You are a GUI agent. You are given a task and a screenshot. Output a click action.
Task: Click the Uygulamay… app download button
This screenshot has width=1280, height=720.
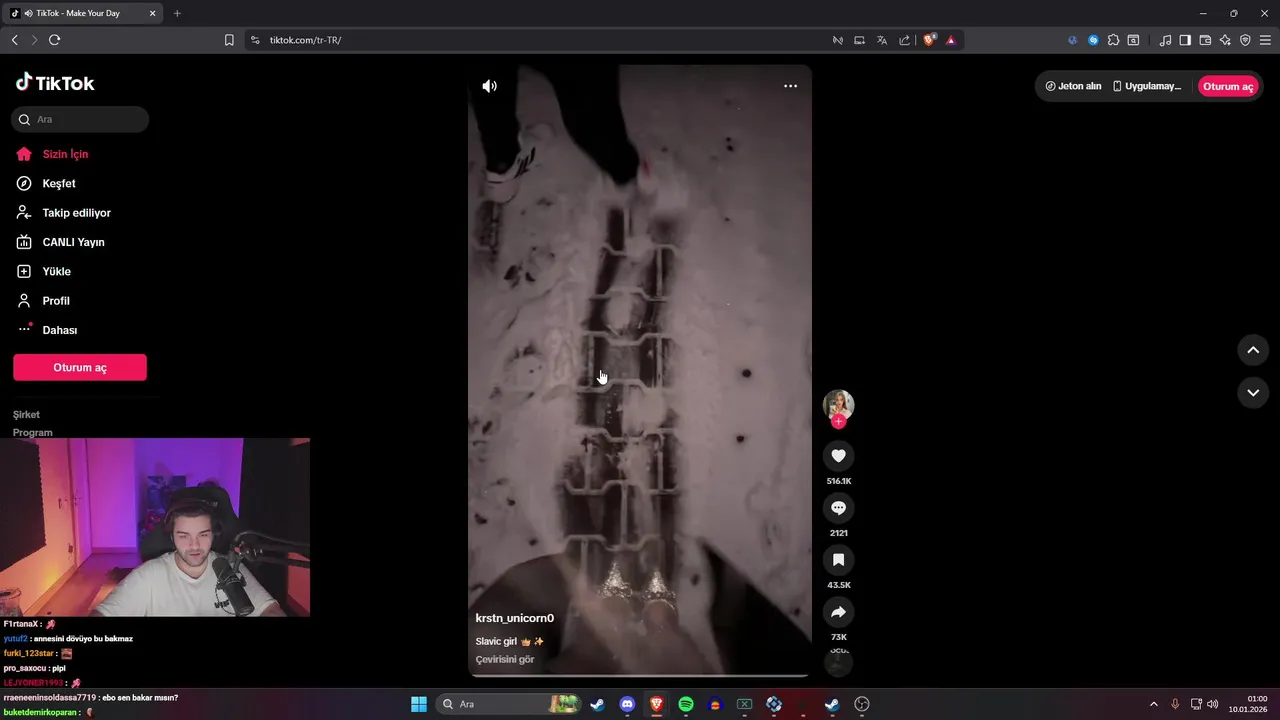(1147, 86)
